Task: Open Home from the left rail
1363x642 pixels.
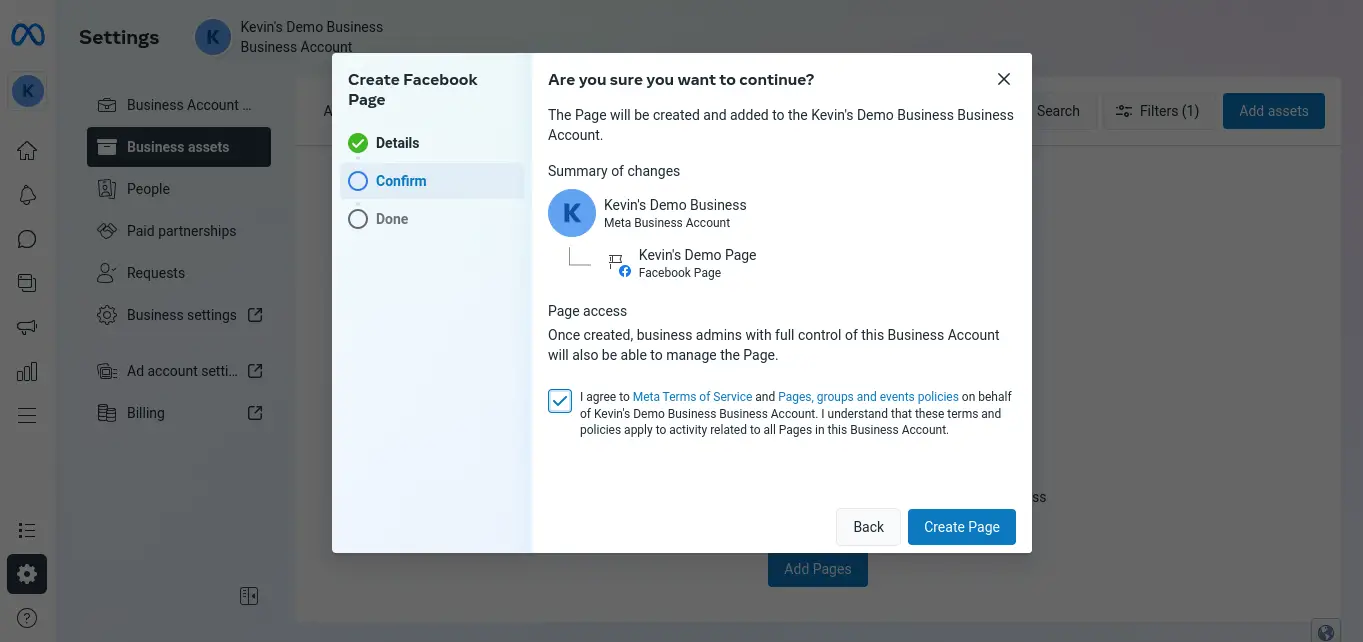Action: point(27,151)
